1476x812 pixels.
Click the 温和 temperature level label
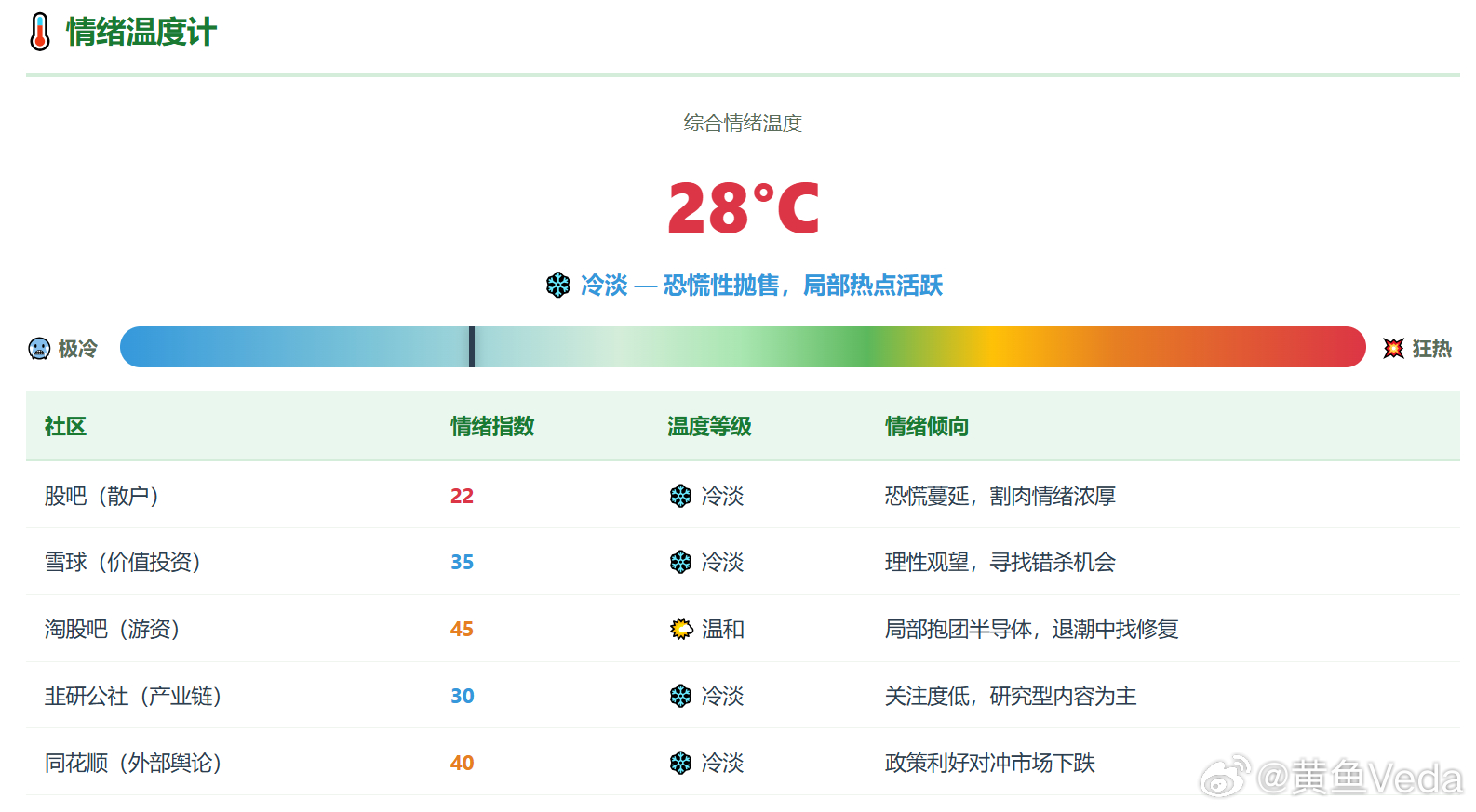[723, 630]
